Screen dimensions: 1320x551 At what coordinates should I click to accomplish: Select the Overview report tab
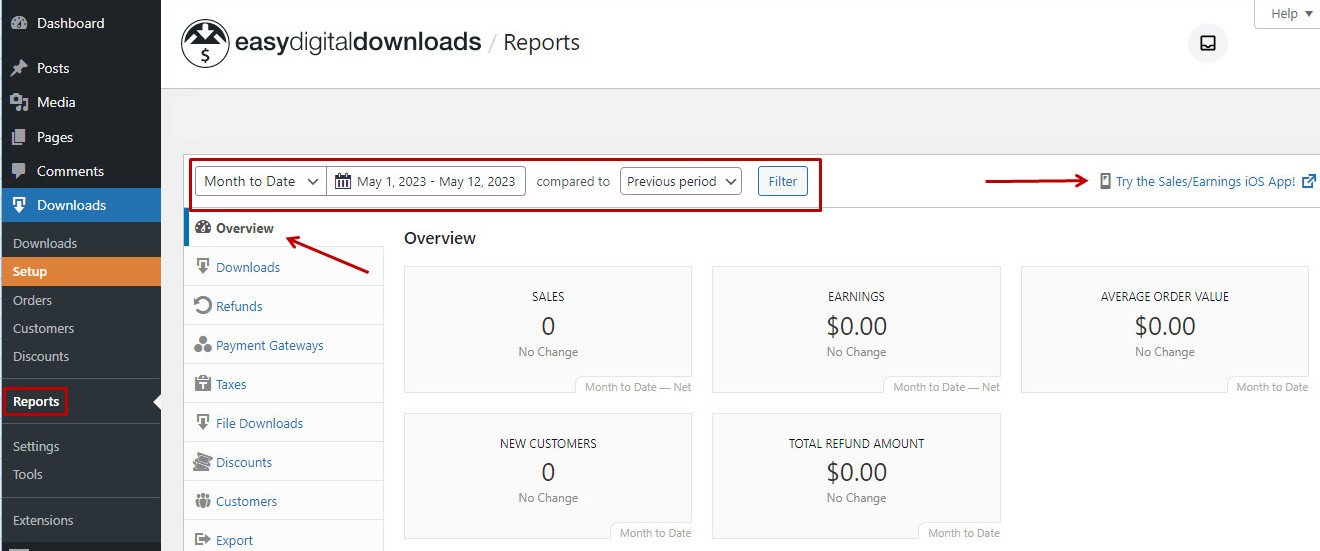(284, 228)
